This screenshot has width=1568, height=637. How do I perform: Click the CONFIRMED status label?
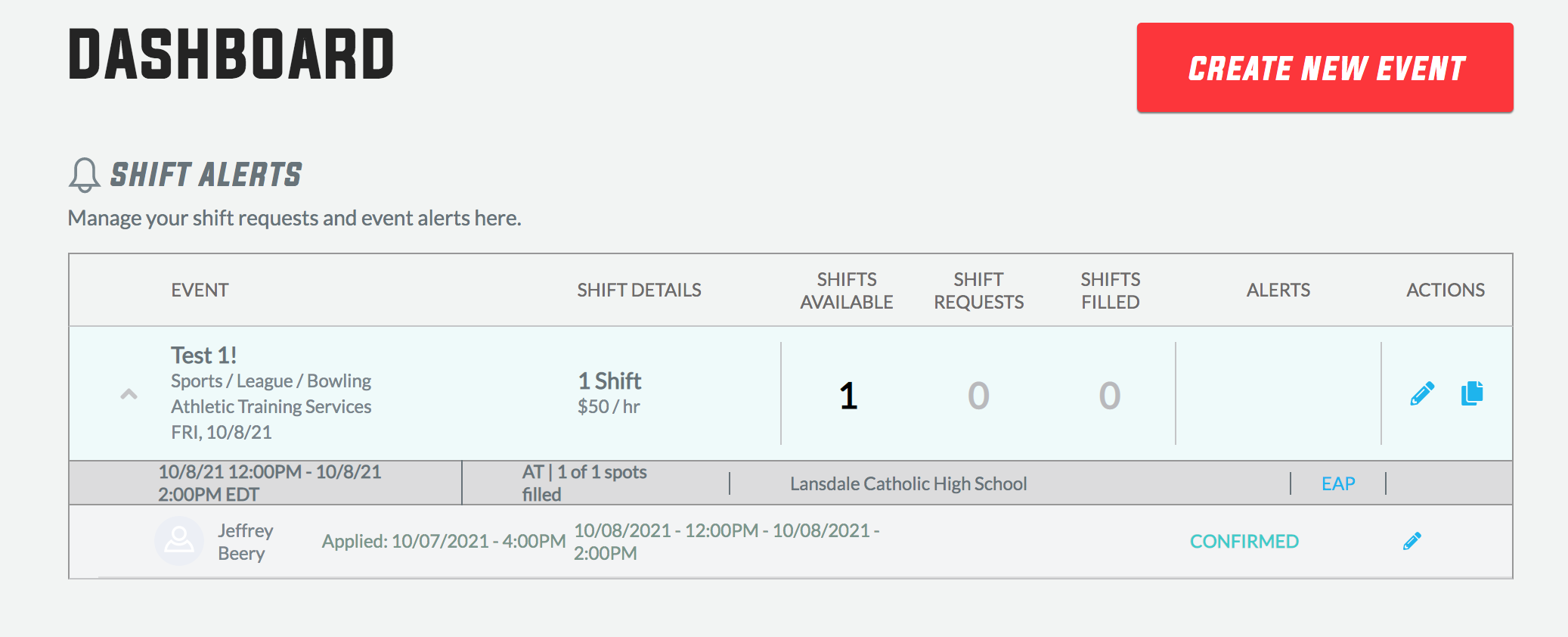click(x=1244, y=542)
